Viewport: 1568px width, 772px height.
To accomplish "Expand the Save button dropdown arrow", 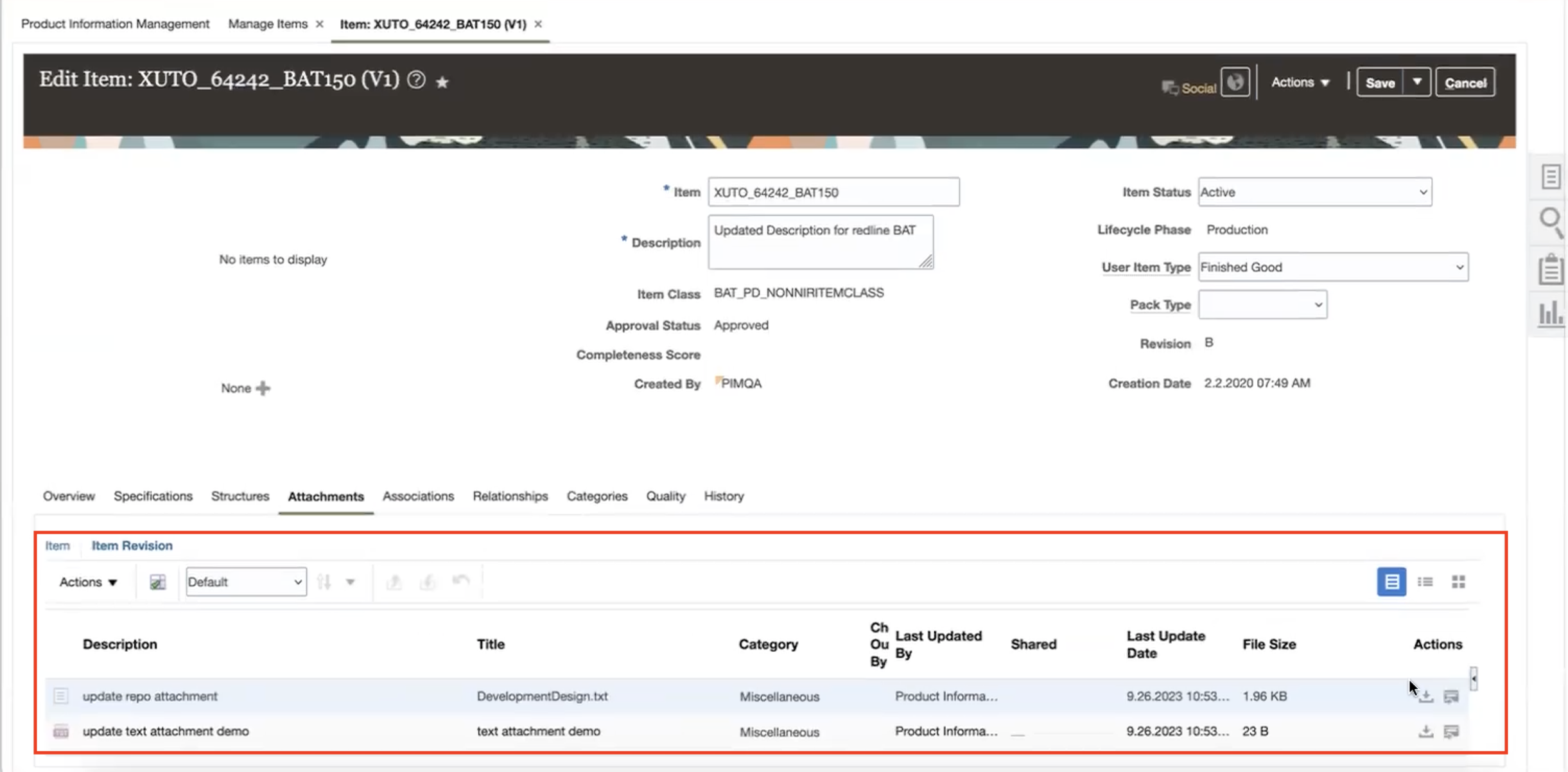I will pos(1416,82).
